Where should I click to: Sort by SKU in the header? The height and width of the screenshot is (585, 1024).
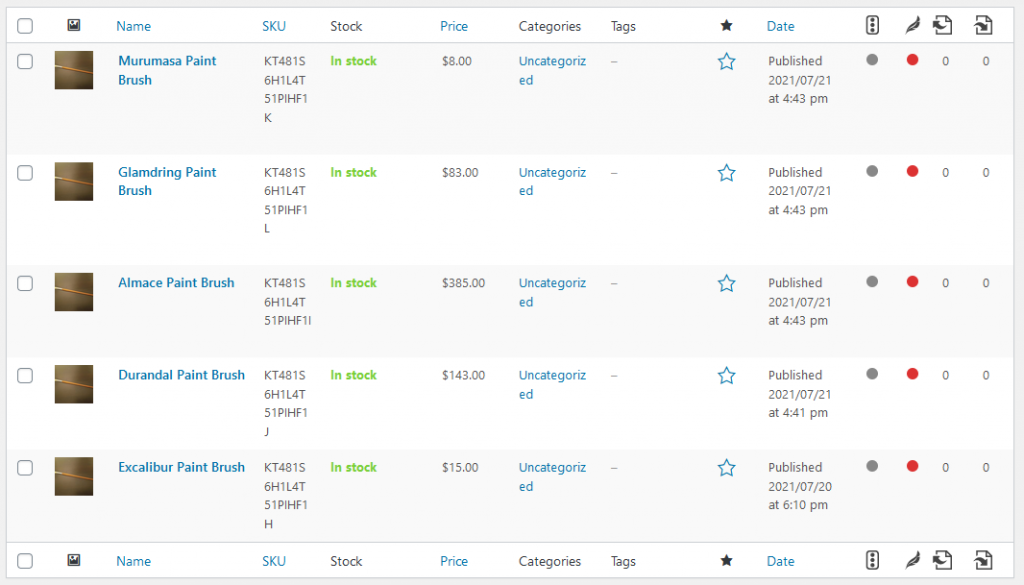pyautogui.click(x=274, y=26)
